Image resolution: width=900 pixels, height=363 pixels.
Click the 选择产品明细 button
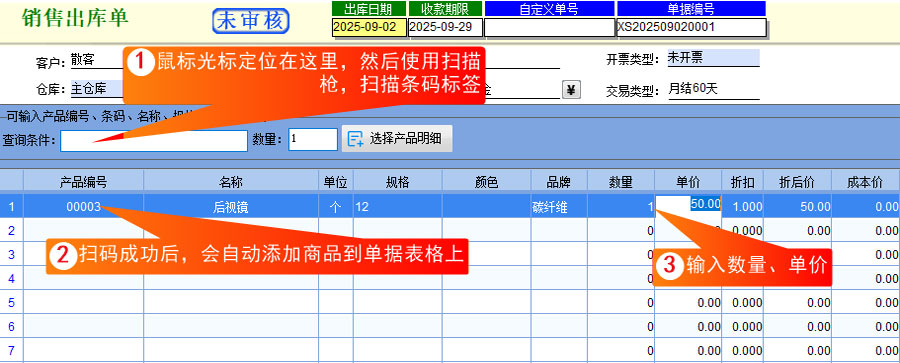coord(397,138)
